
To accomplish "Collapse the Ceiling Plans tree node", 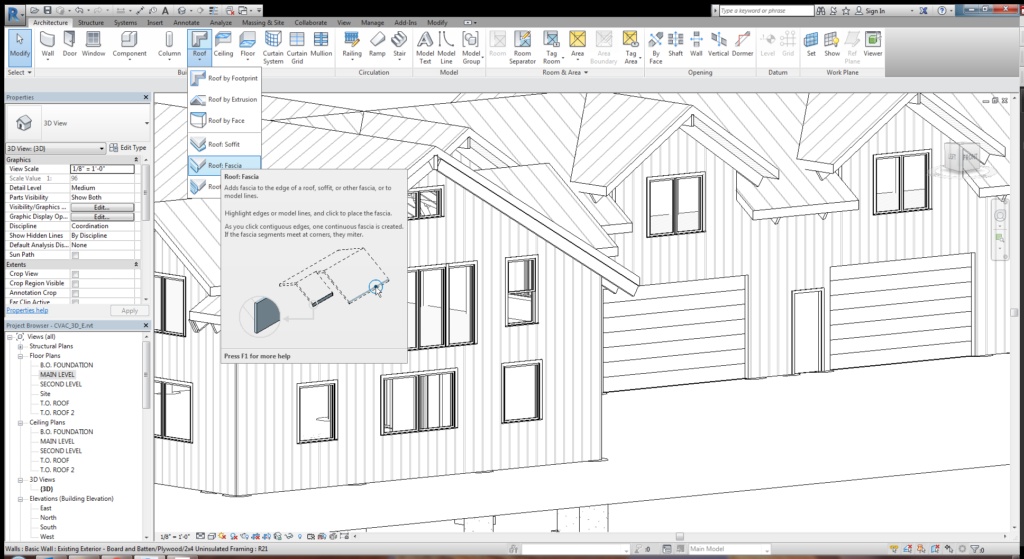I will (x=21, y=423).
